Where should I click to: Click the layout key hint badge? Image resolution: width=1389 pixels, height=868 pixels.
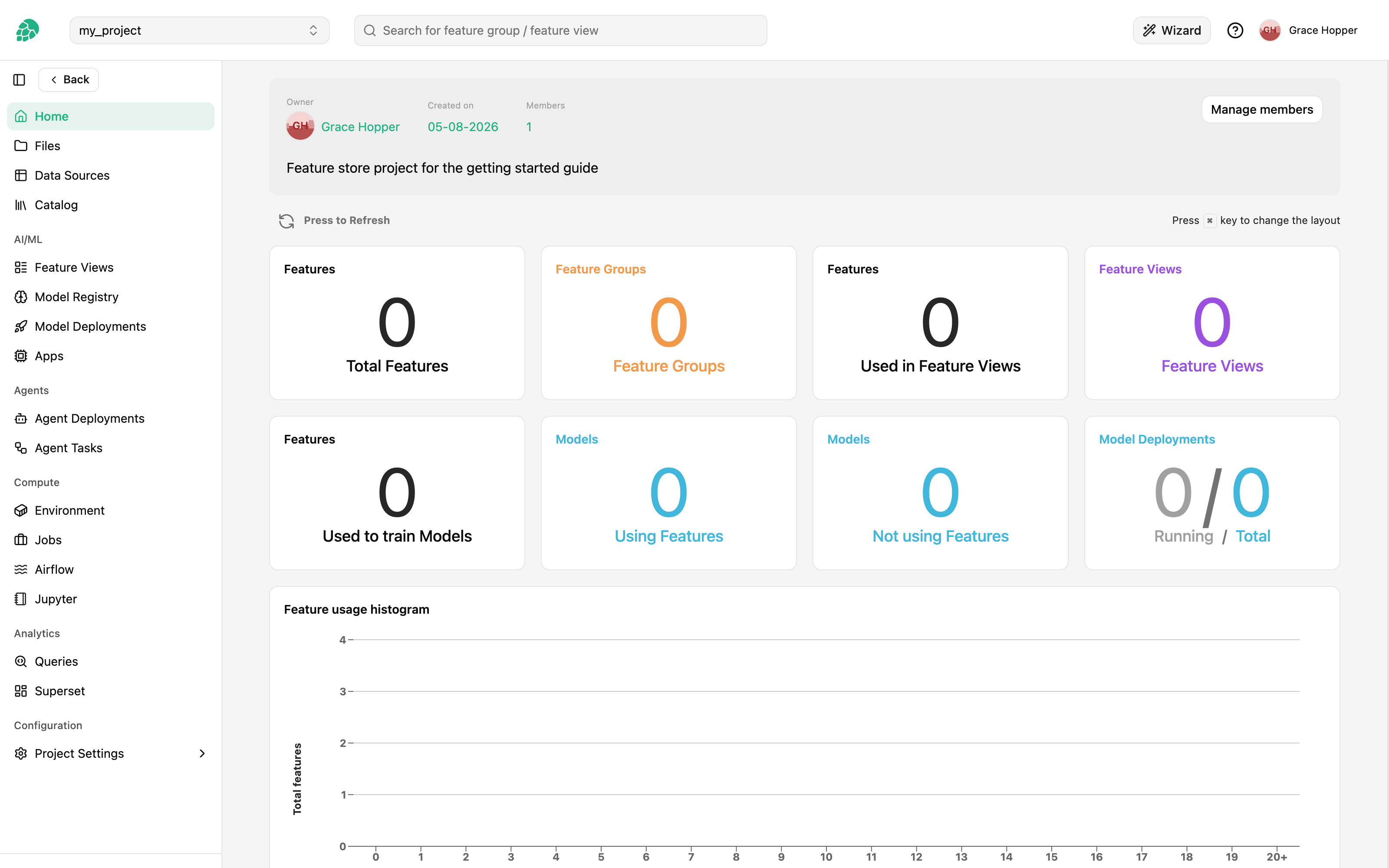point(1209,220)
